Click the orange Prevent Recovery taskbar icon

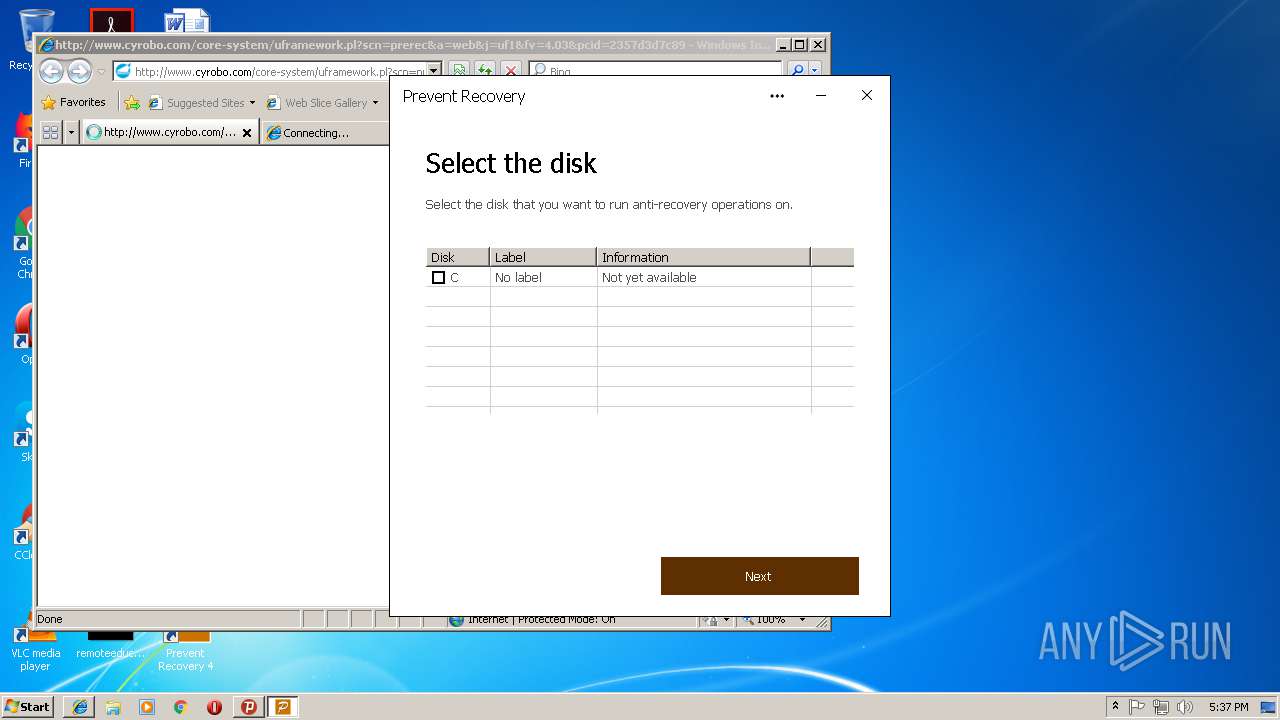point(283,706)
